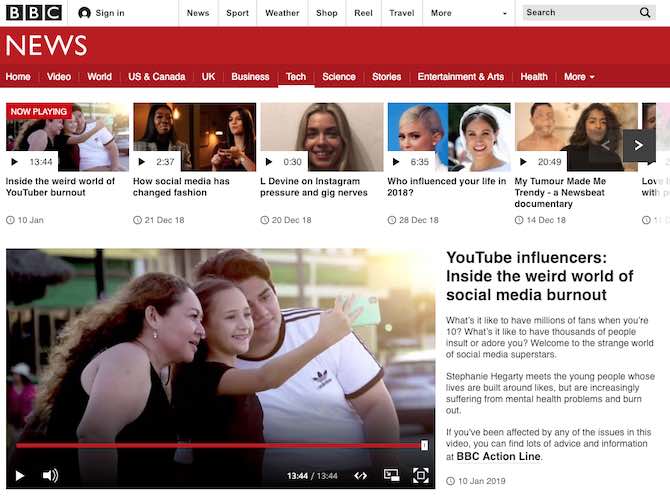Image resolution: width=670 pixels, height=504 pixels.
Task: Select the Tech section tab
Action: [296, 77]
